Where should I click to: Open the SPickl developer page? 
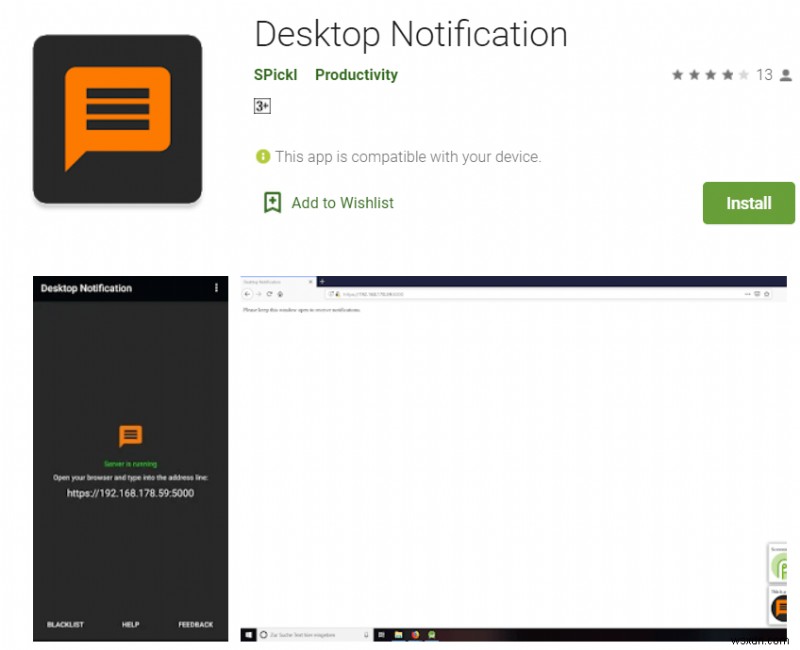point(275,74)
